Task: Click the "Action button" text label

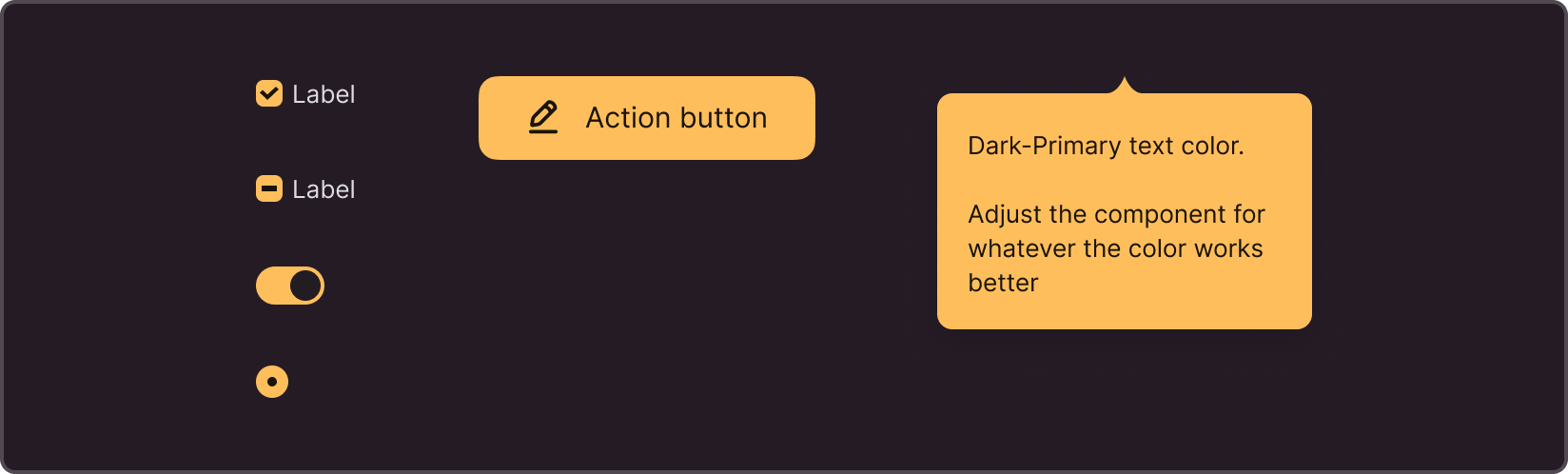Action: point(676,118)
